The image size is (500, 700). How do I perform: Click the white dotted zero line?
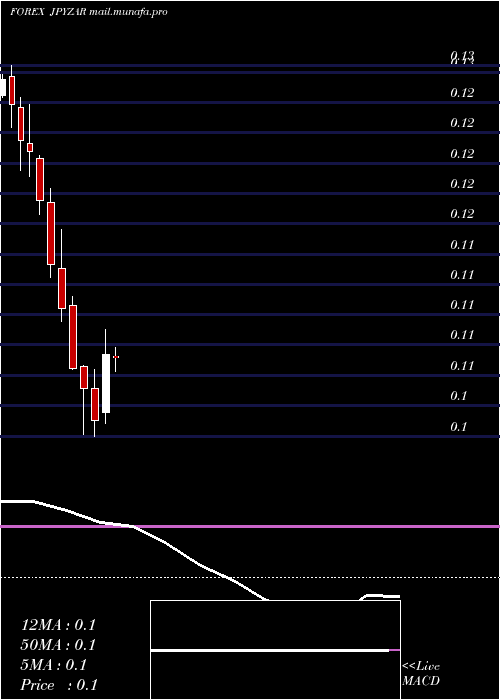(250, 578)
